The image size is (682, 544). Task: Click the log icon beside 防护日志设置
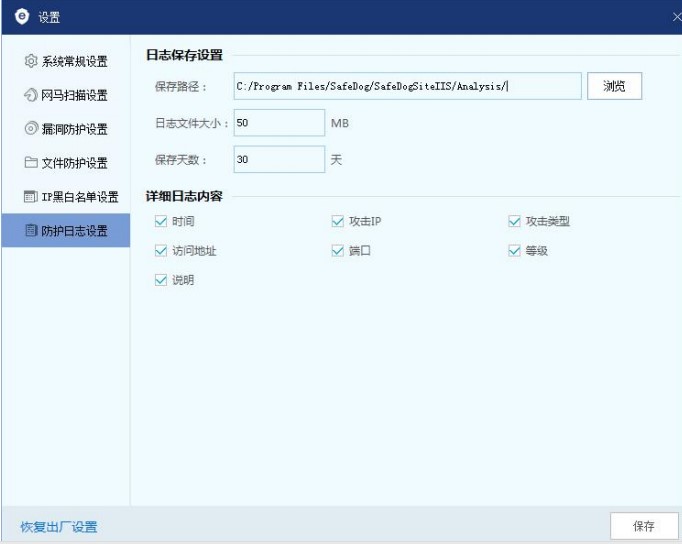[30, 230]
